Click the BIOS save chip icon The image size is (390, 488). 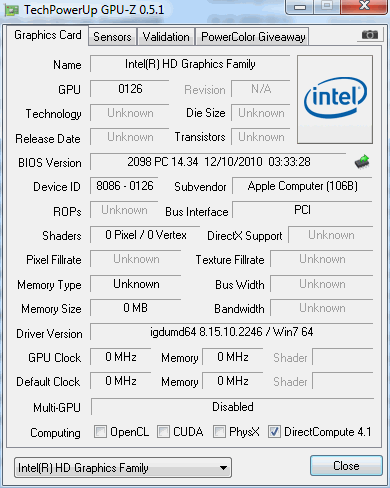(362, 162)
